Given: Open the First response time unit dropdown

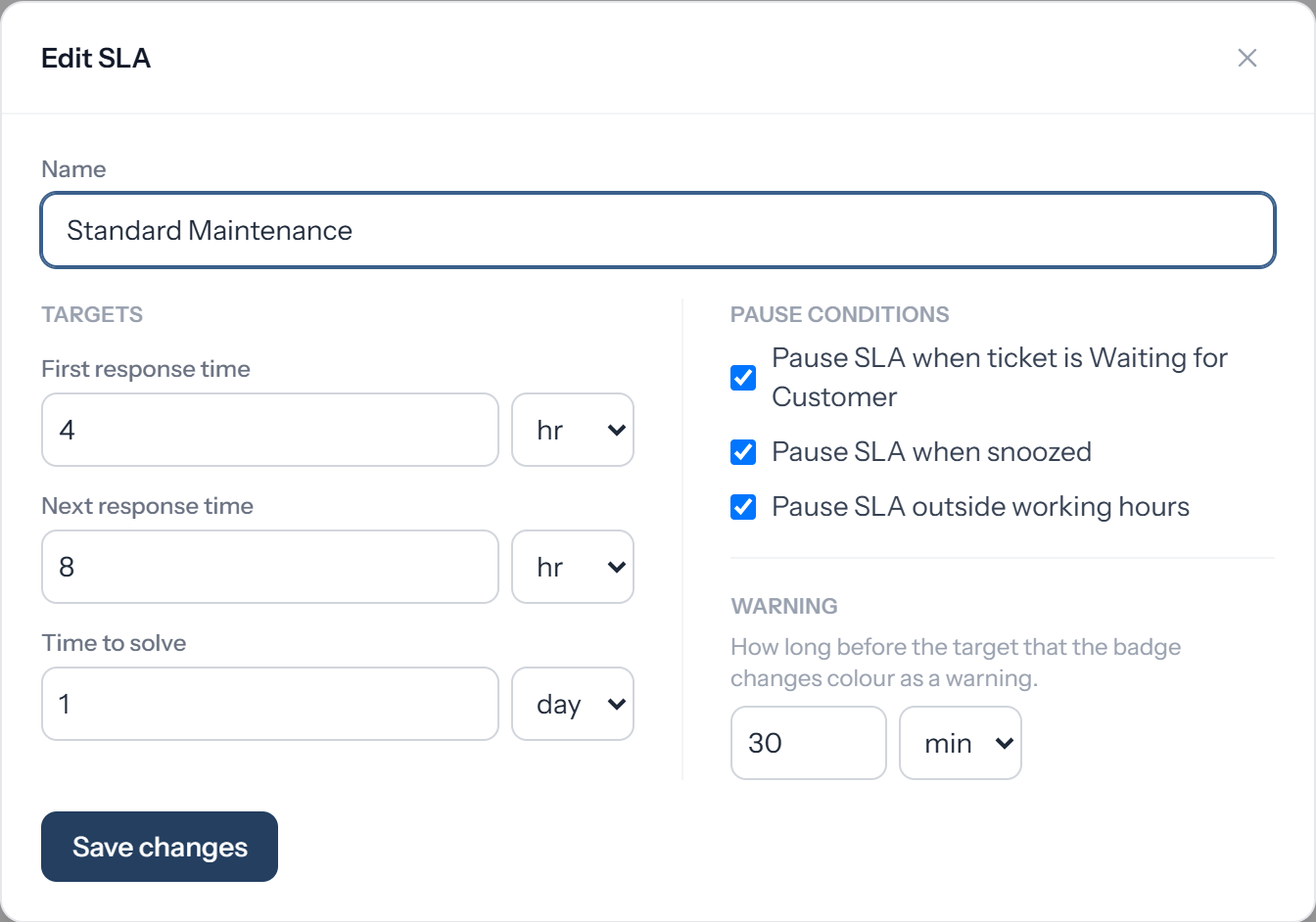Looking at the screenshot, I should point(573,430).
